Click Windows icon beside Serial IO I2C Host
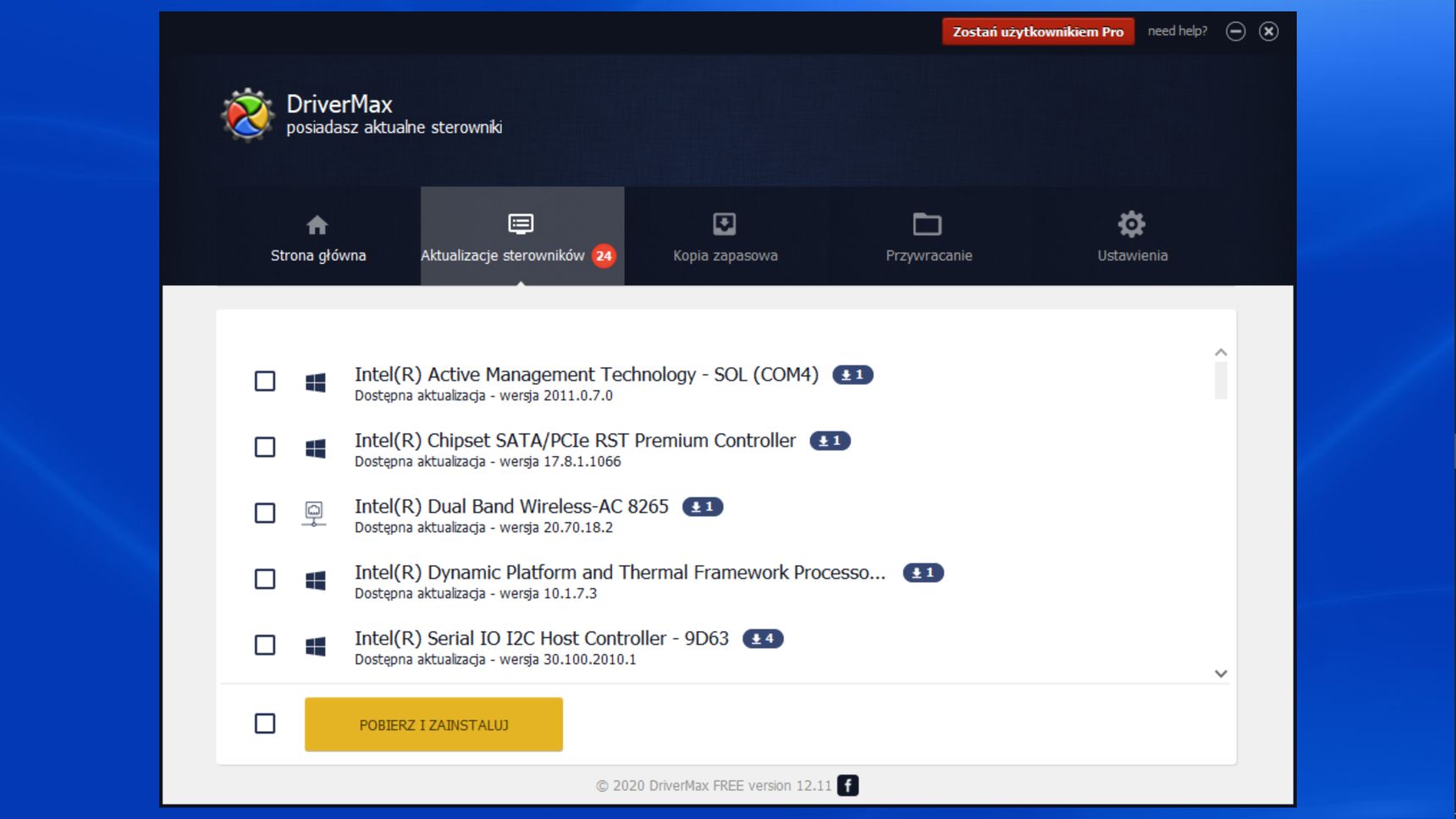1456x819 pixels. (316, 646)
